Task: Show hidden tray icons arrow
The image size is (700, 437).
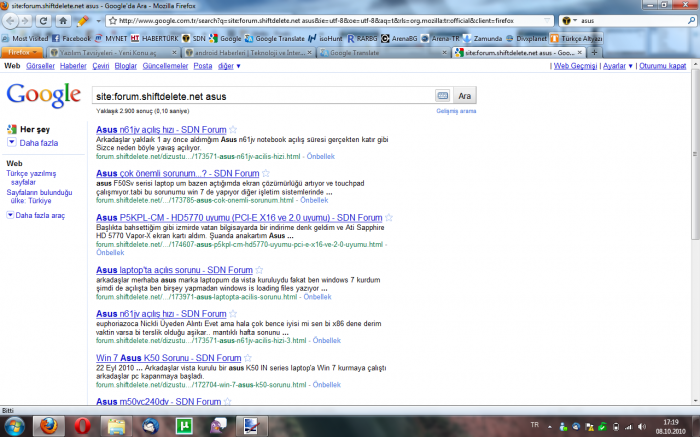Action: click(550, 427)
